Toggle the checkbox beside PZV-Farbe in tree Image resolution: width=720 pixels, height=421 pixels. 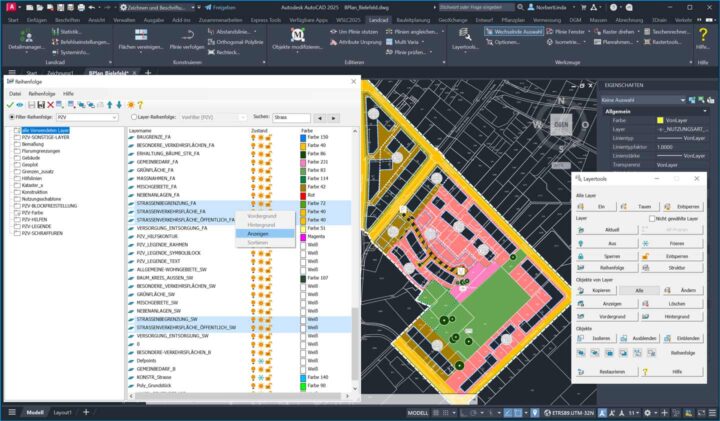[x=17, y=213]
